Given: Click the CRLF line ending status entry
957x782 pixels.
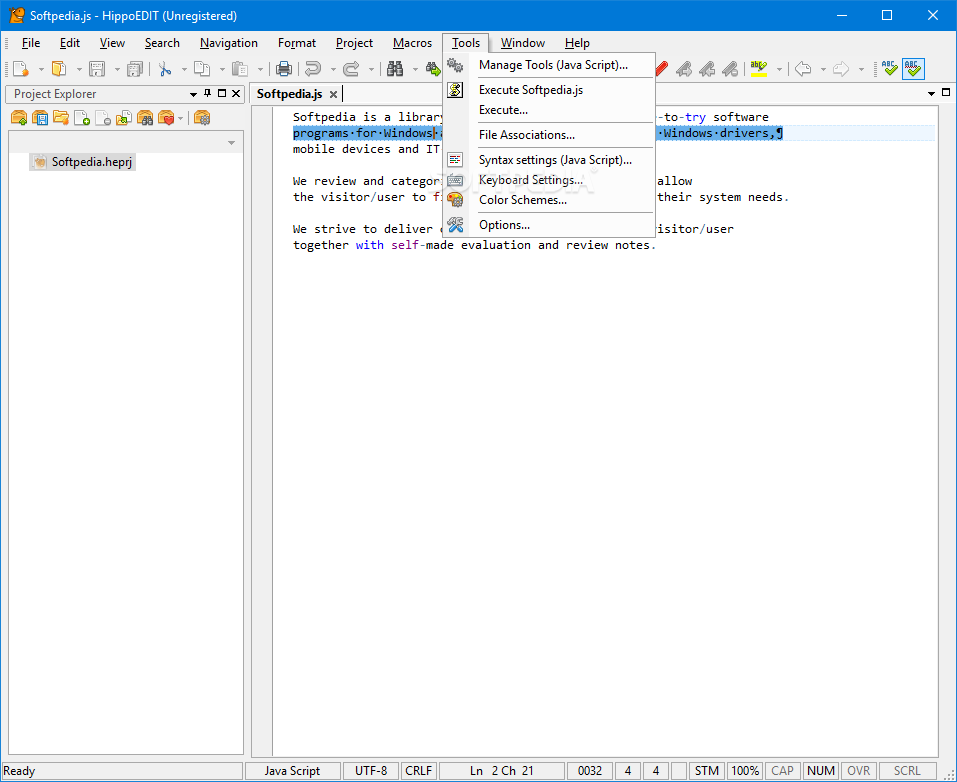Looking at the screenshot, I should (x=419, y=771).
